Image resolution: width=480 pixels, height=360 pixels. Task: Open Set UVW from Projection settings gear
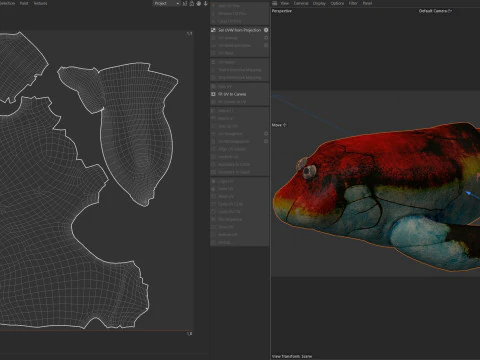[266, 30]
